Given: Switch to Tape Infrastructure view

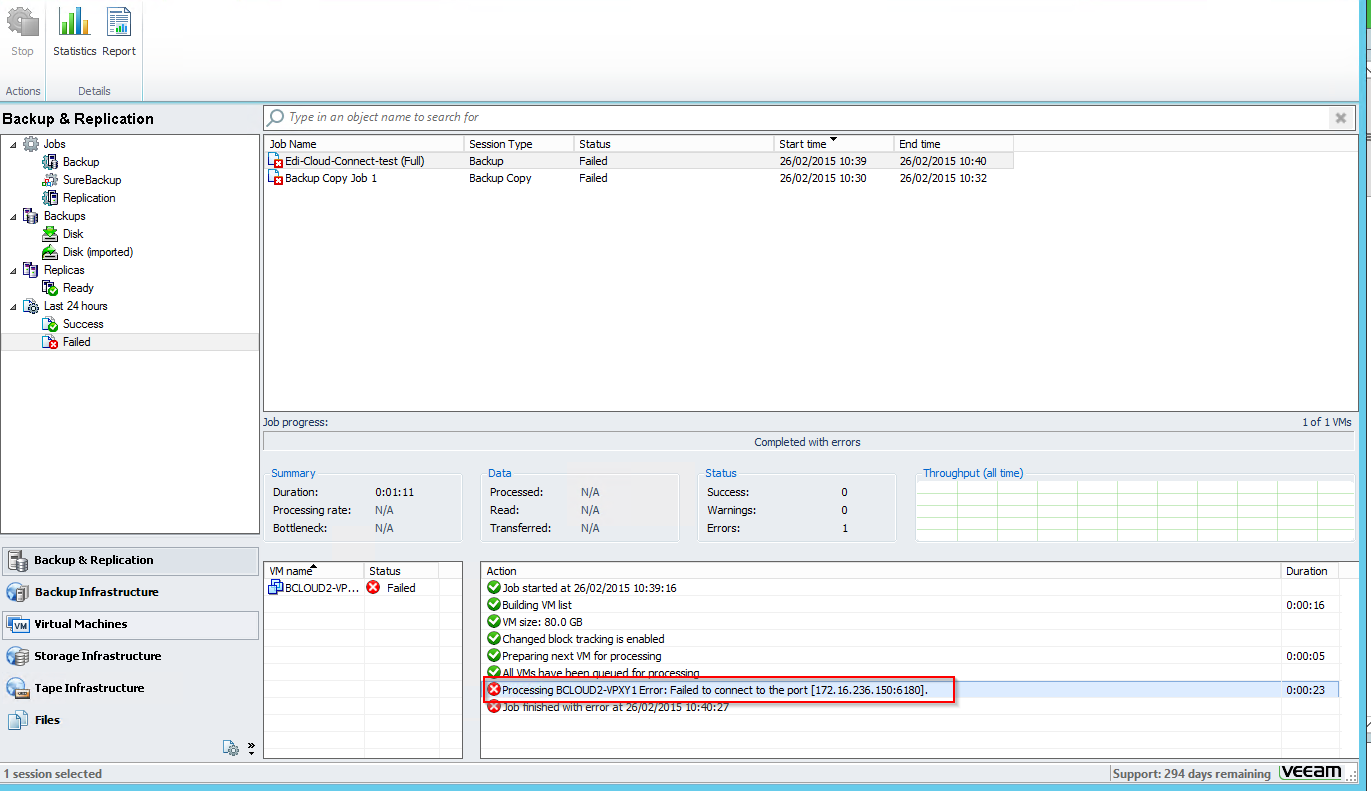Looking at the screenshot, I should click(130, 688).
